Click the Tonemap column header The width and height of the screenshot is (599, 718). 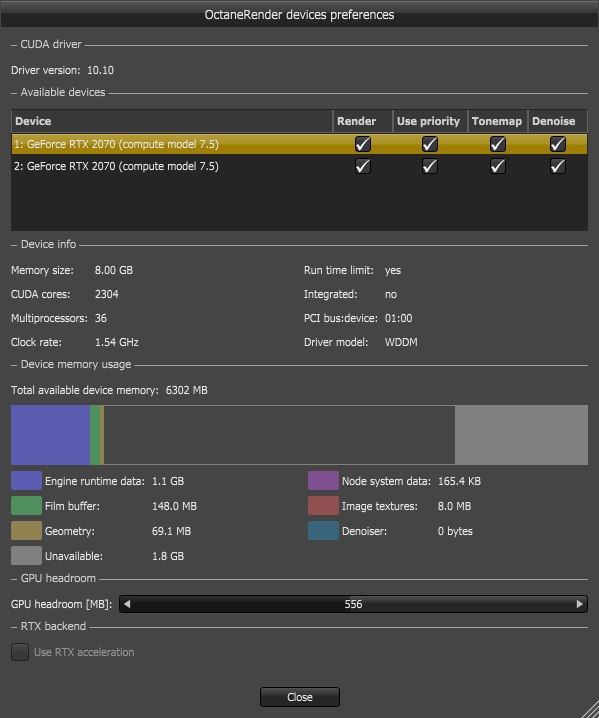pos(498,121)
